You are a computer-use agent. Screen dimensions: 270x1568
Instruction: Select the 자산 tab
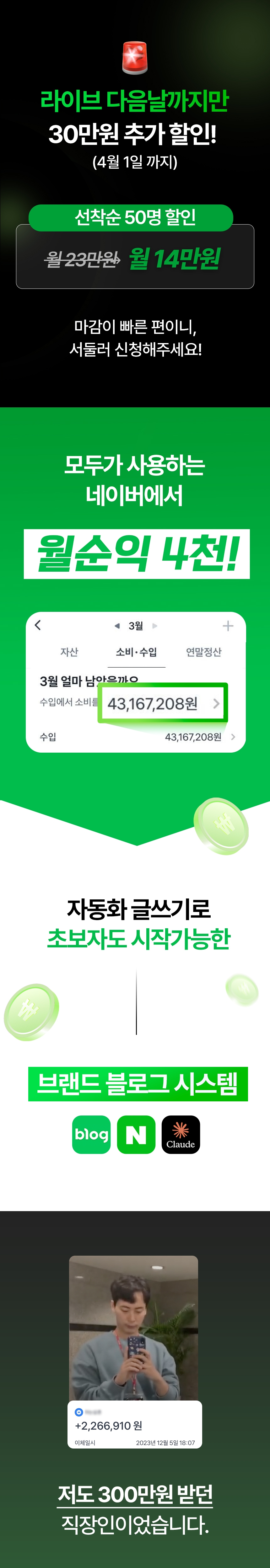(69, 652)
